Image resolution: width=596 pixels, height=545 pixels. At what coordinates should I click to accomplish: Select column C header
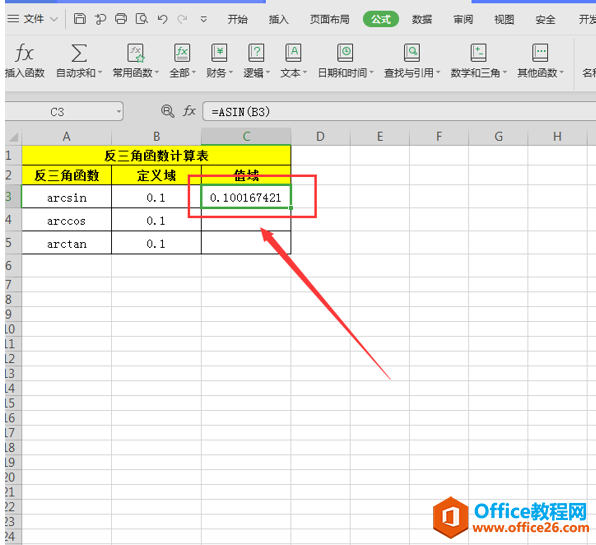246,136
